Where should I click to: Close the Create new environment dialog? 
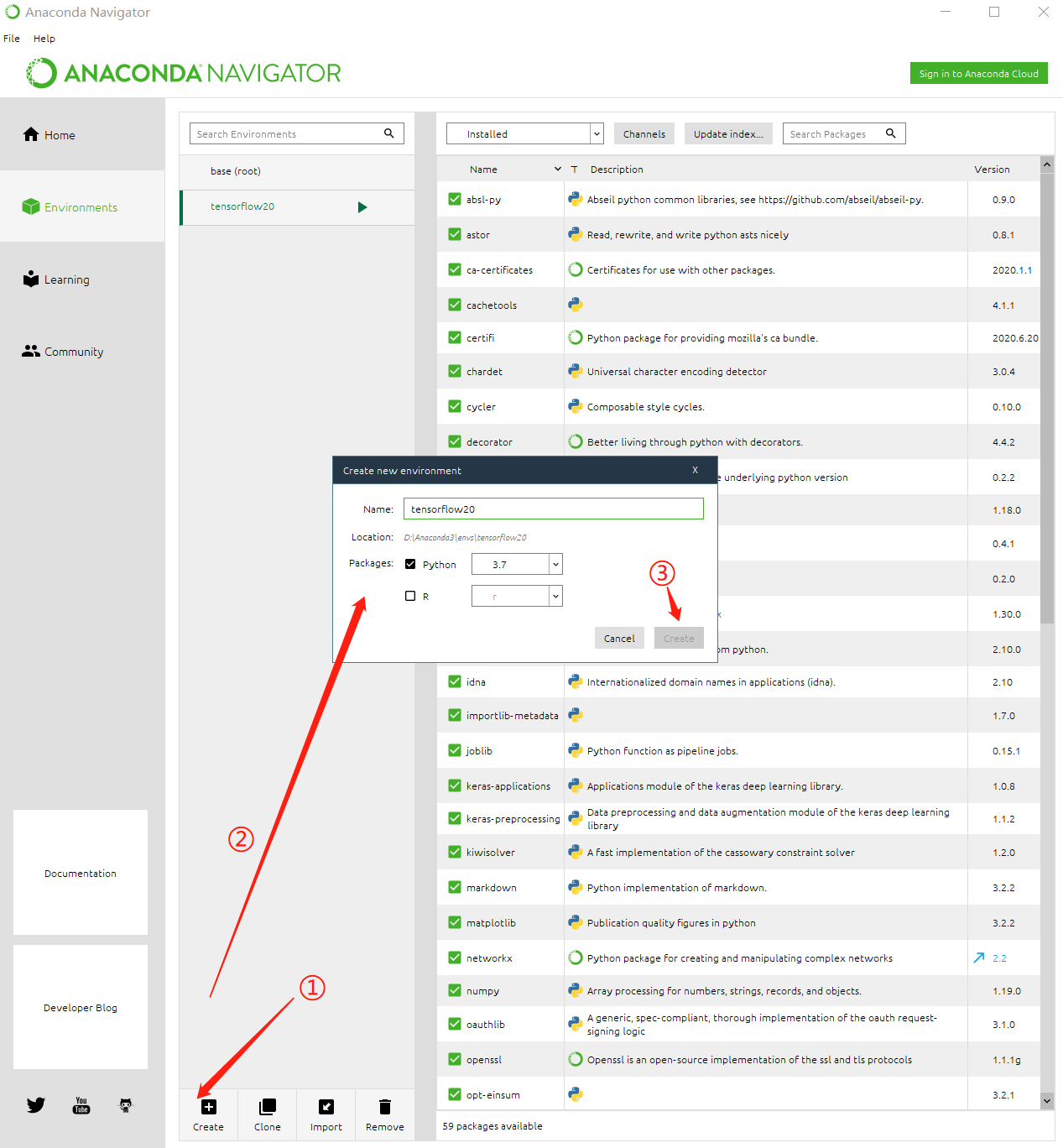click(x=696, y=470)
